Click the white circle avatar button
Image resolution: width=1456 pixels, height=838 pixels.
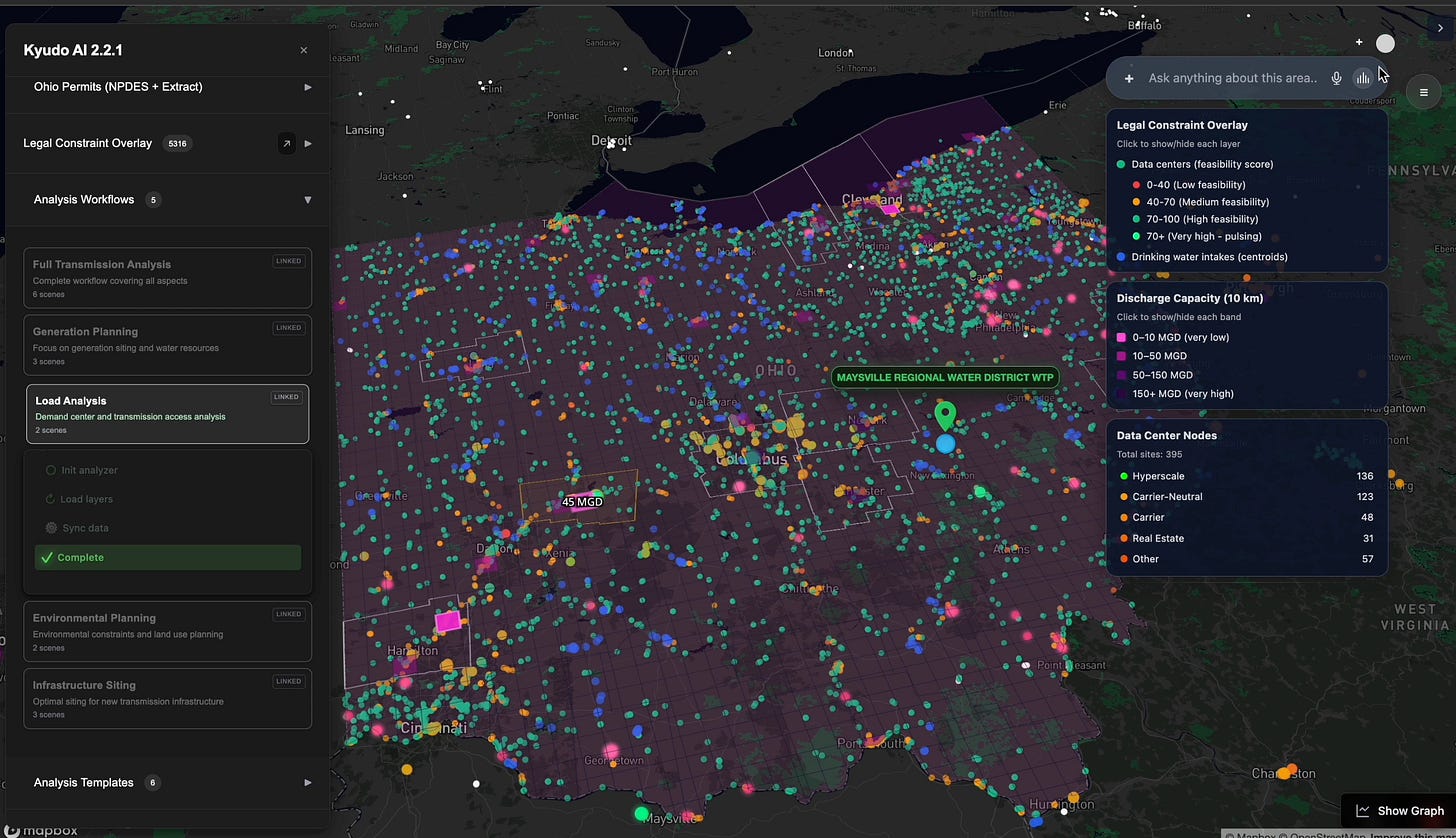tap(1385, 43)
